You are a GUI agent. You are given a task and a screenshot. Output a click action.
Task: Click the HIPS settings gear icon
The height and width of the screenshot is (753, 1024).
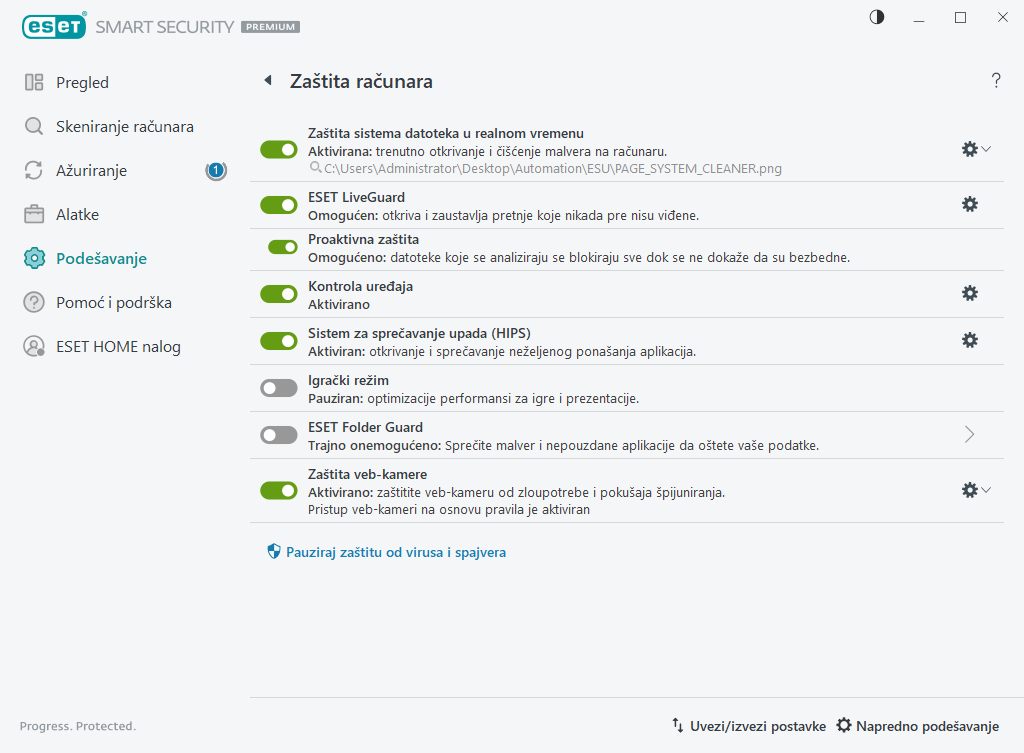pyautogui.click(x=969, y=340)
